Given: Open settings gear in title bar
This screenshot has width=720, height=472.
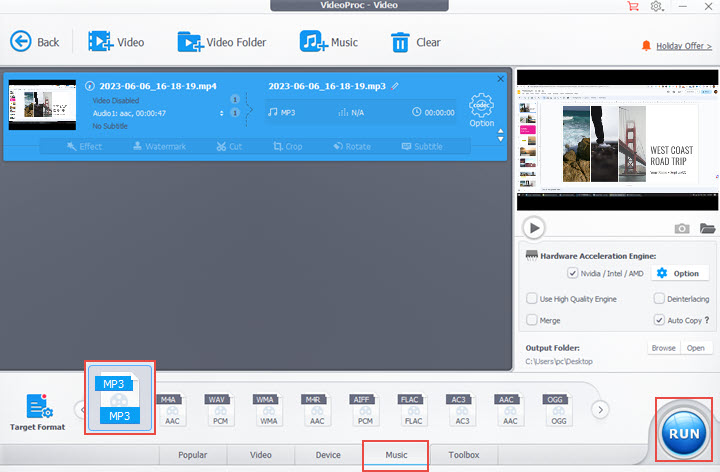Looking at the screenshot, I should (656, 6).
